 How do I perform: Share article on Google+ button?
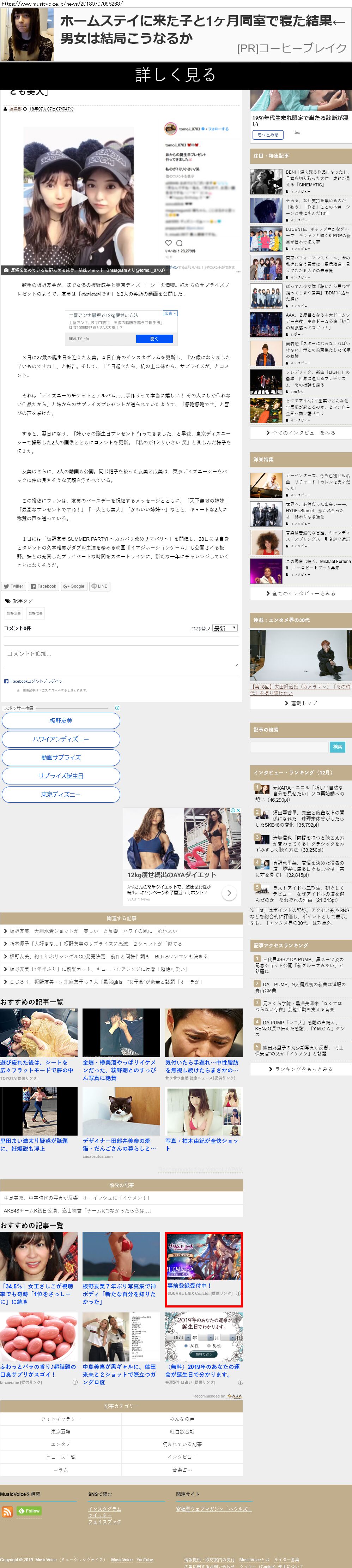[x=74, y=586]
